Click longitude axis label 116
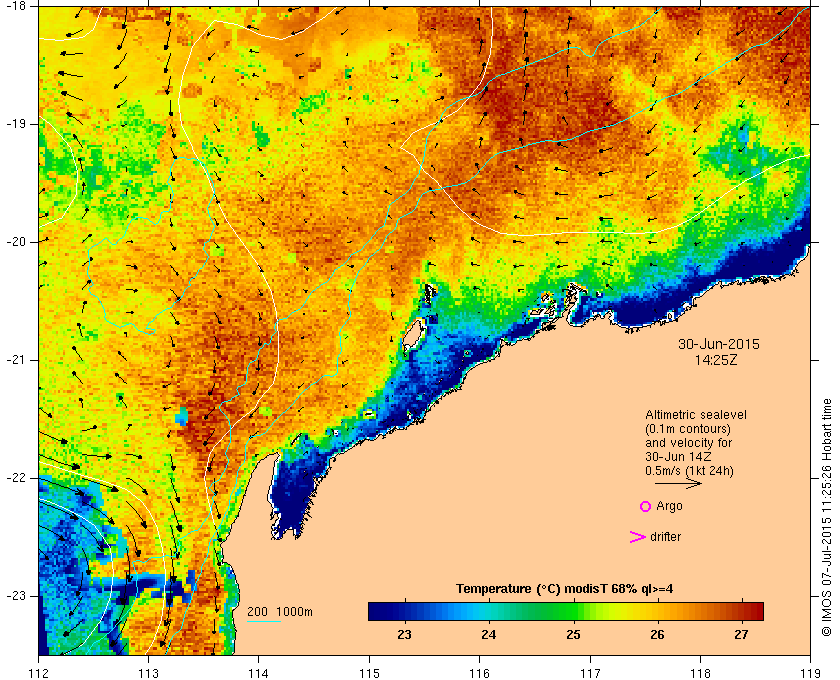 (x=479, y=672)
